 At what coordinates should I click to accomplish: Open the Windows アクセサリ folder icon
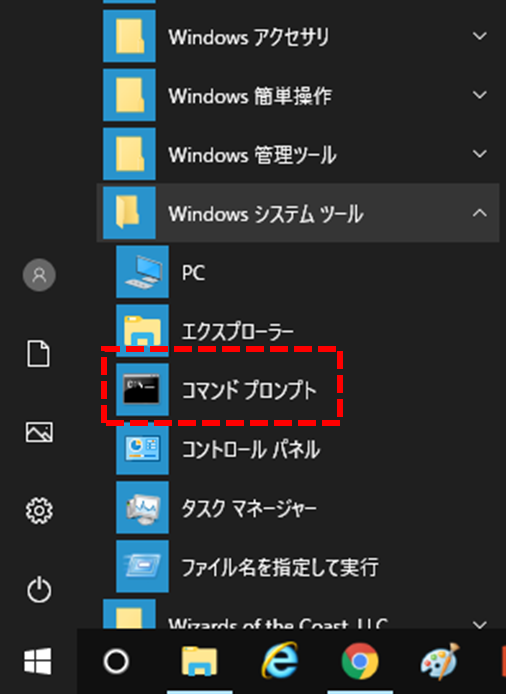[x=129, y=36]
